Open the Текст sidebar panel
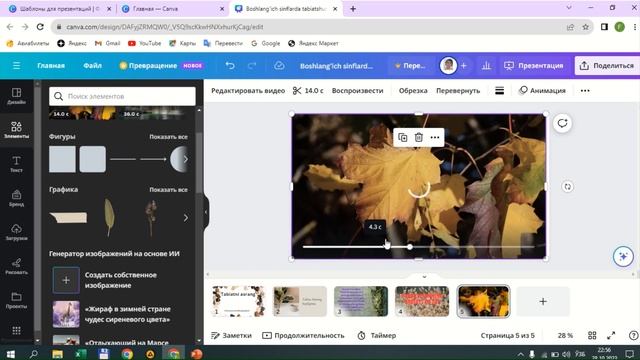 click(16, 164)
